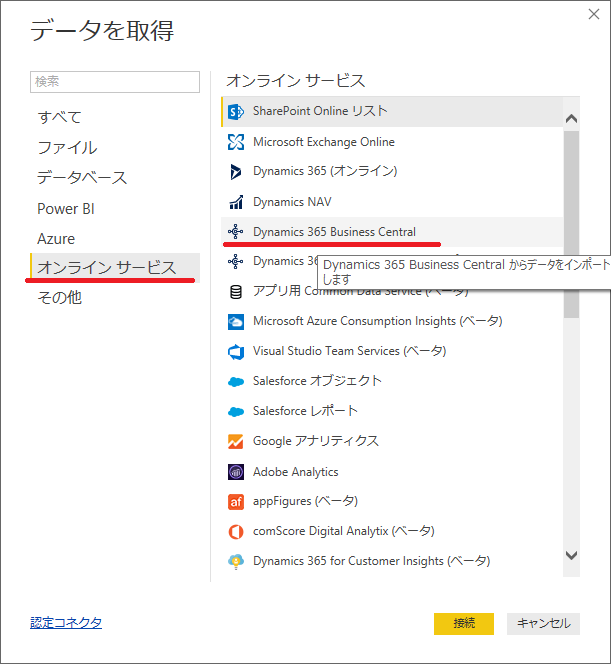The height and width of the screenshot is (664, 611).
Task: Select the オンライン サービス category
Action: pyautogui.click(x=115, y=268)
